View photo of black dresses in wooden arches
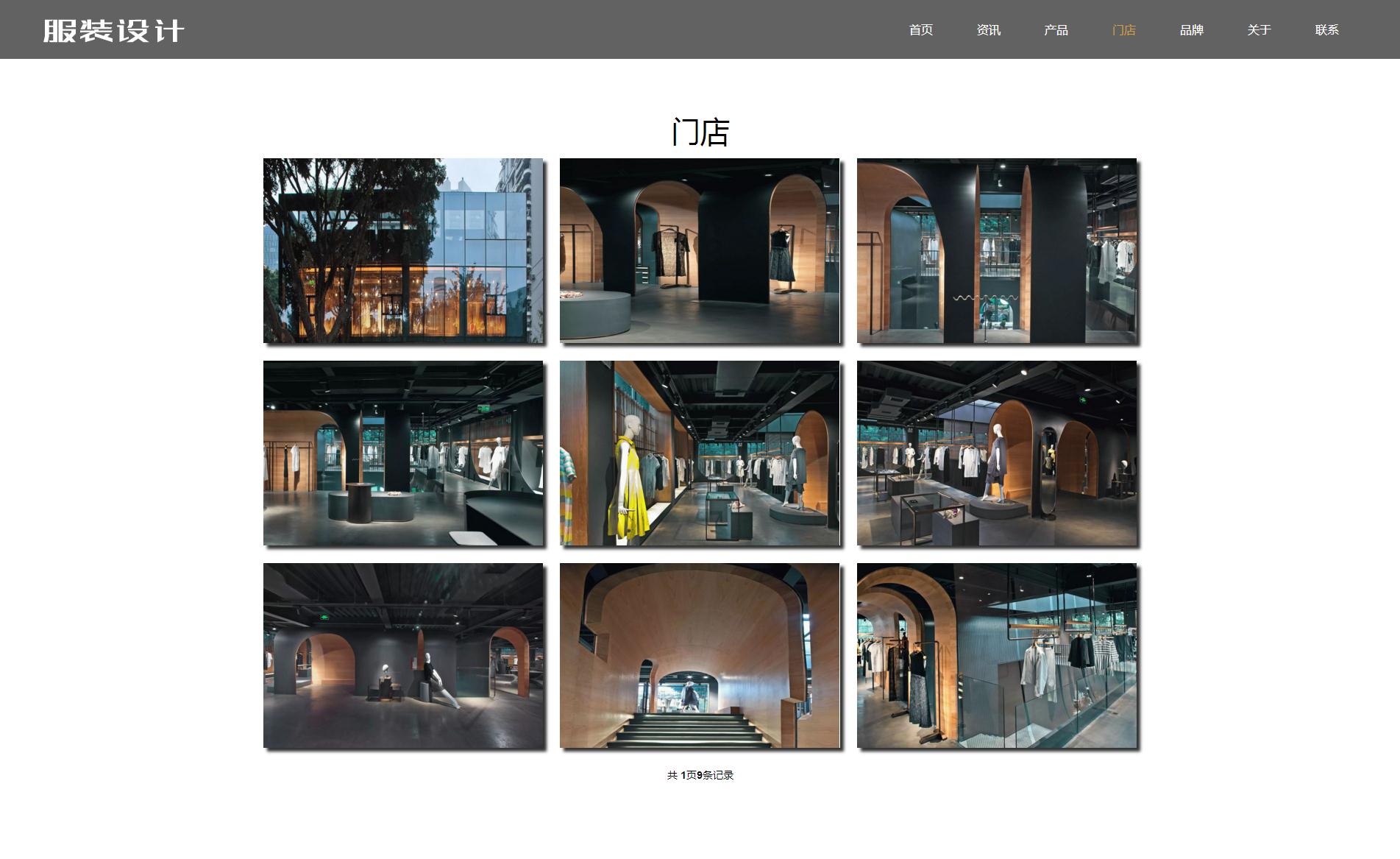The image size is (1400, 859). (x=700, y=250)
